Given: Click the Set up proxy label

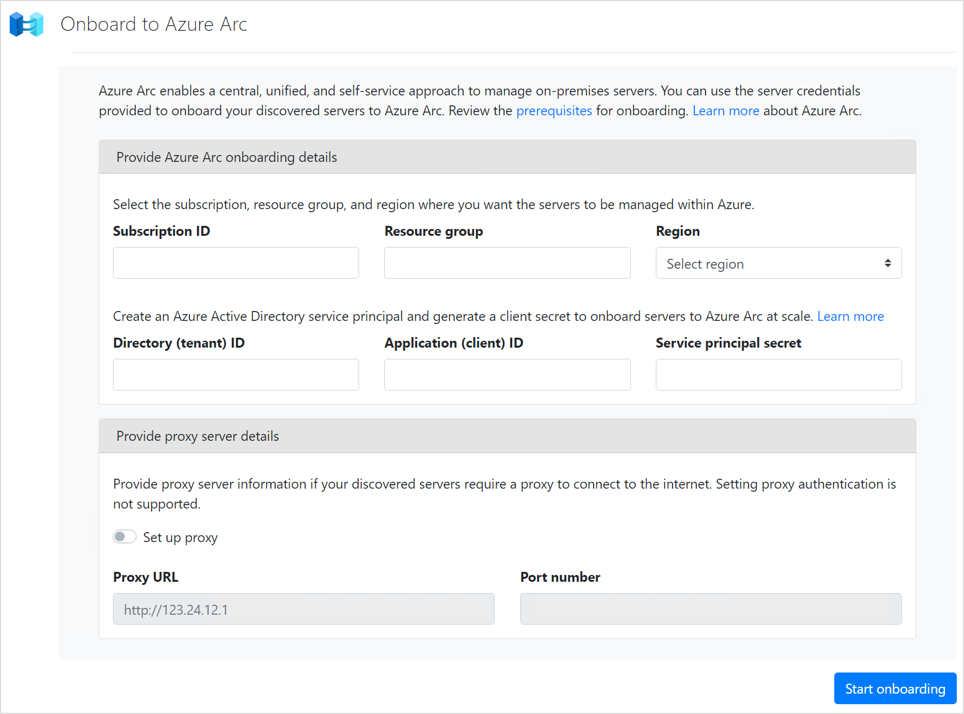Looking at the screenshot, I should point(180,538).
